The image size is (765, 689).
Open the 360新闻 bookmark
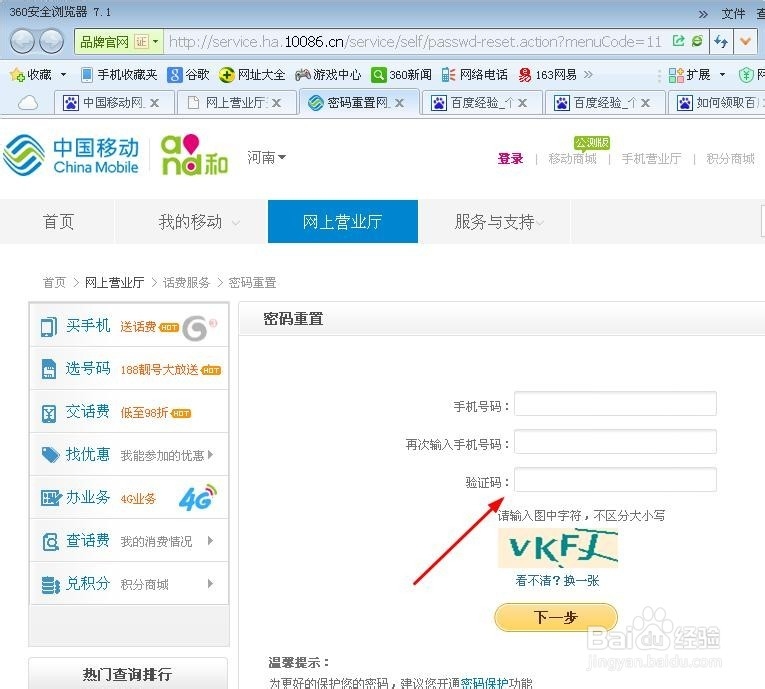[401, 75]
